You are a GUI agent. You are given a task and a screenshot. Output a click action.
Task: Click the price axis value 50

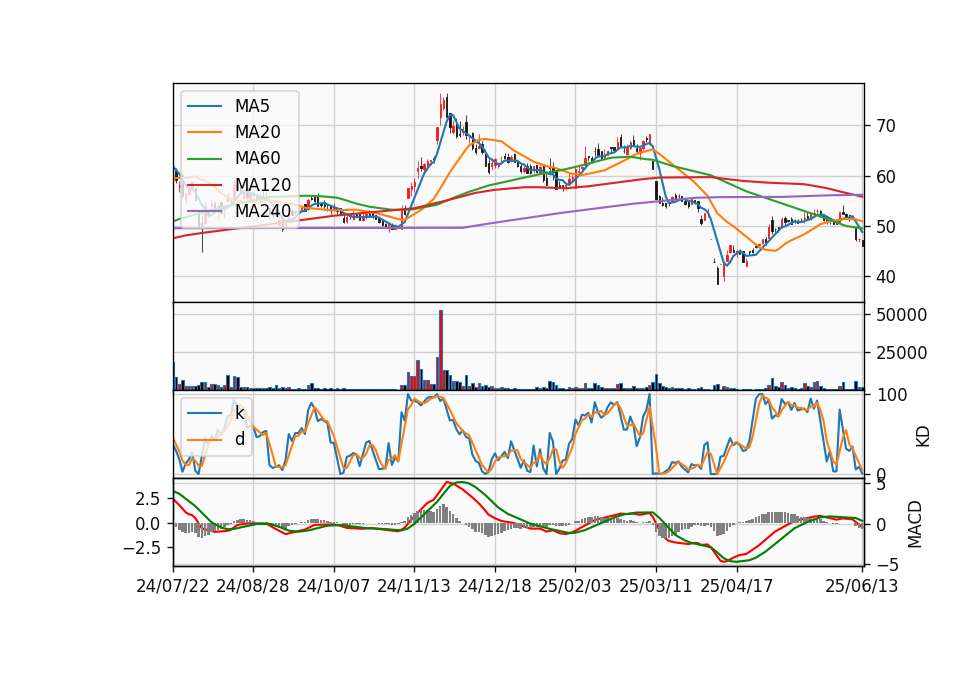click(886, 227)
